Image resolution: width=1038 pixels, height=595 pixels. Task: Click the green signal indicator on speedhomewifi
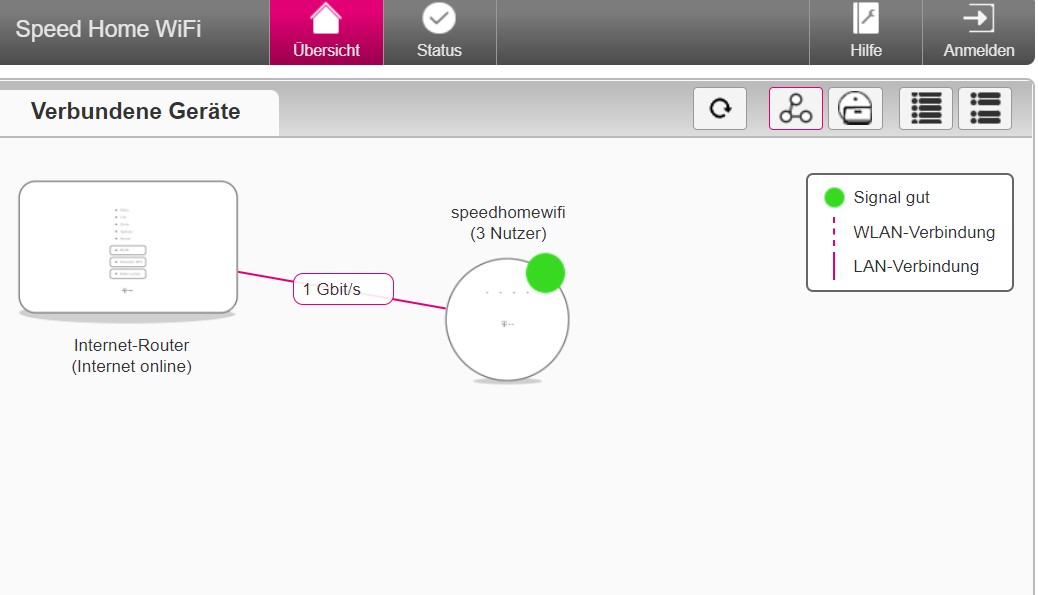point(545,273)
